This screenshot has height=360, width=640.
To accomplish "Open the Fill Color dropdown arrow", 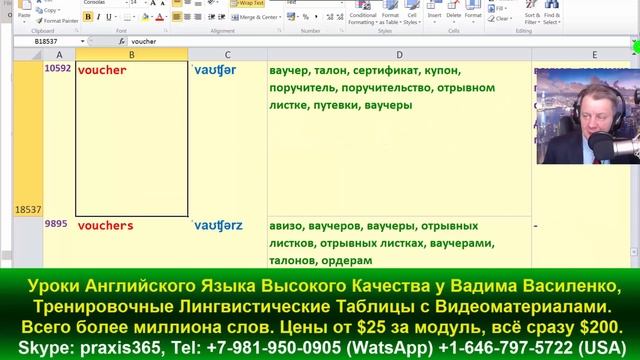I will coord(152,17).
